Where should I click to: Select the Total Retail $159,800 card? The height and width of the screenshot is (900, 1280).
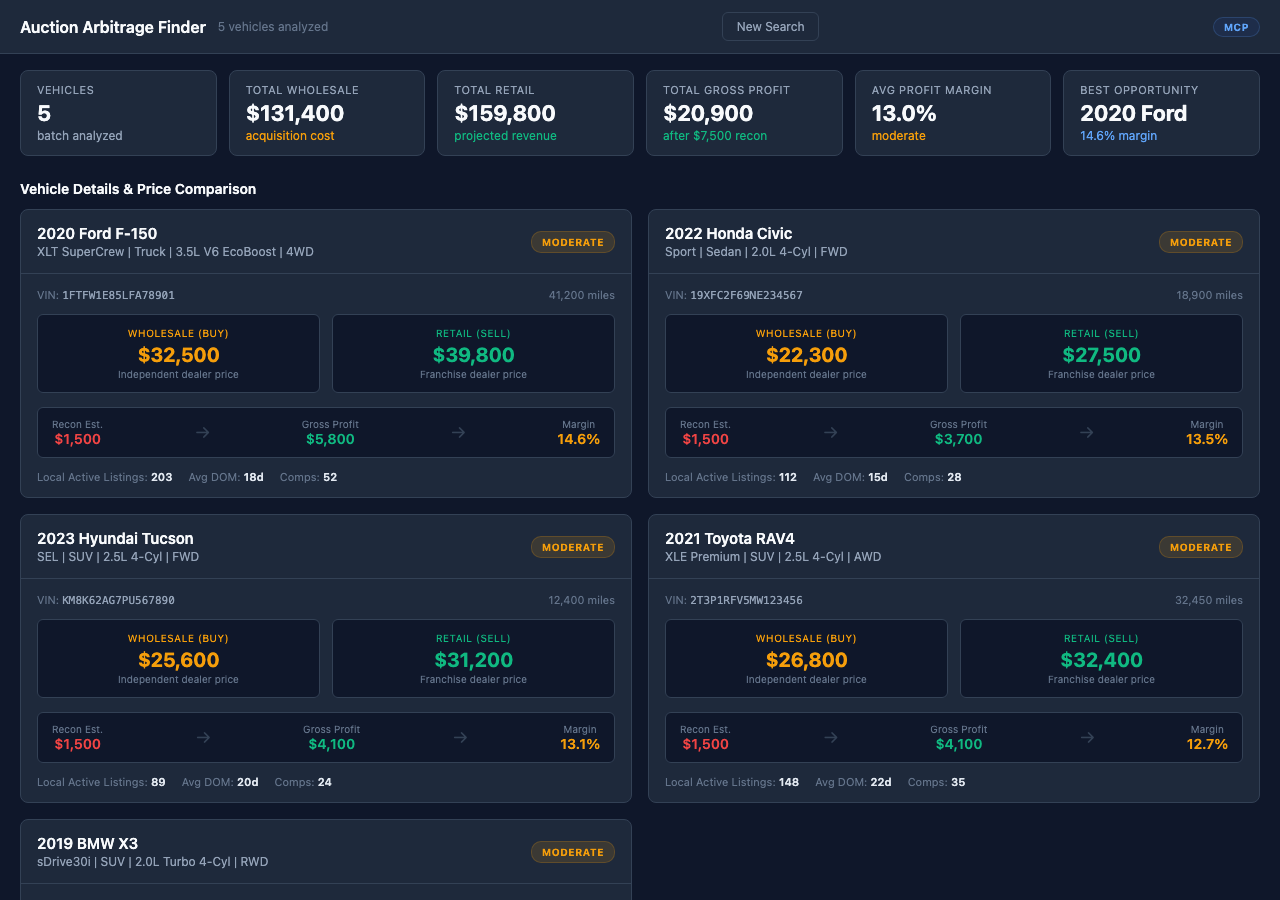[x=535, y=113]
